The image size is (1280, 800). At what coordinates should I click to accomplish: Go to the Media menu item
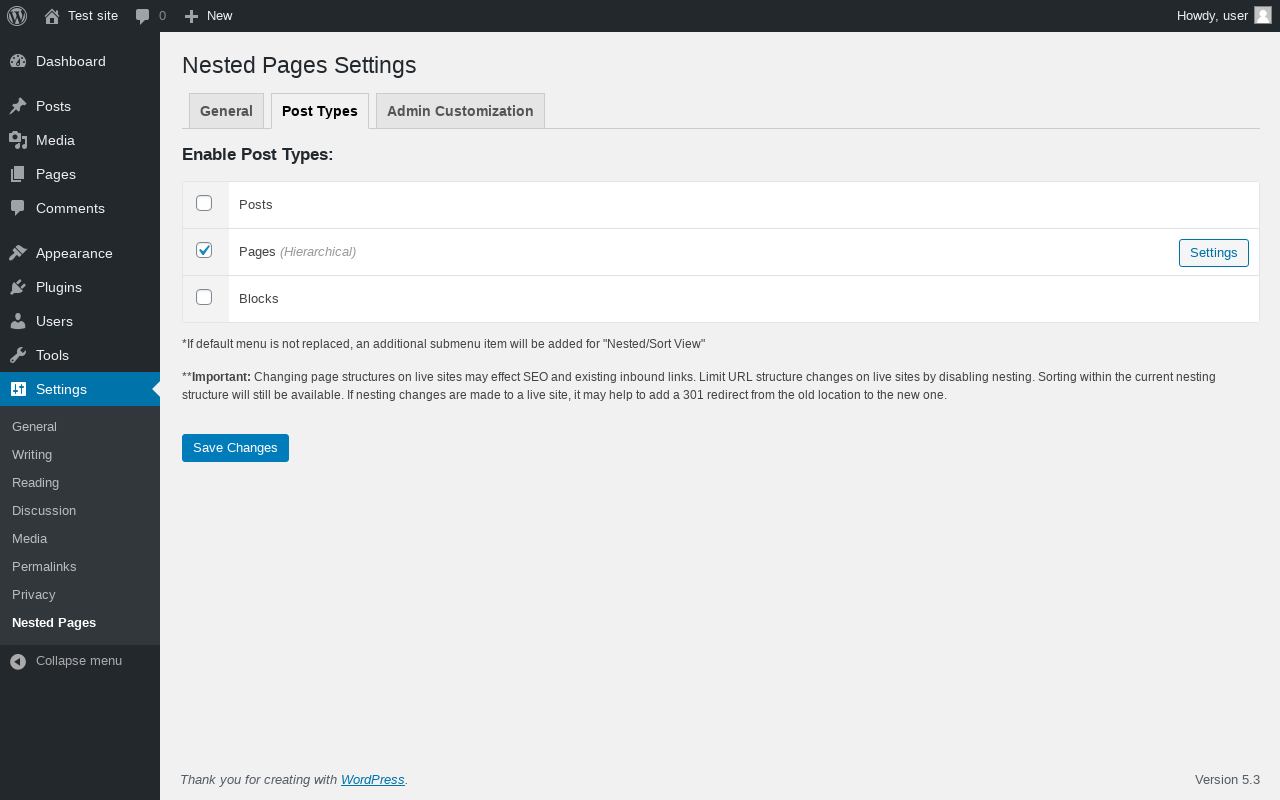click(55, 140)
